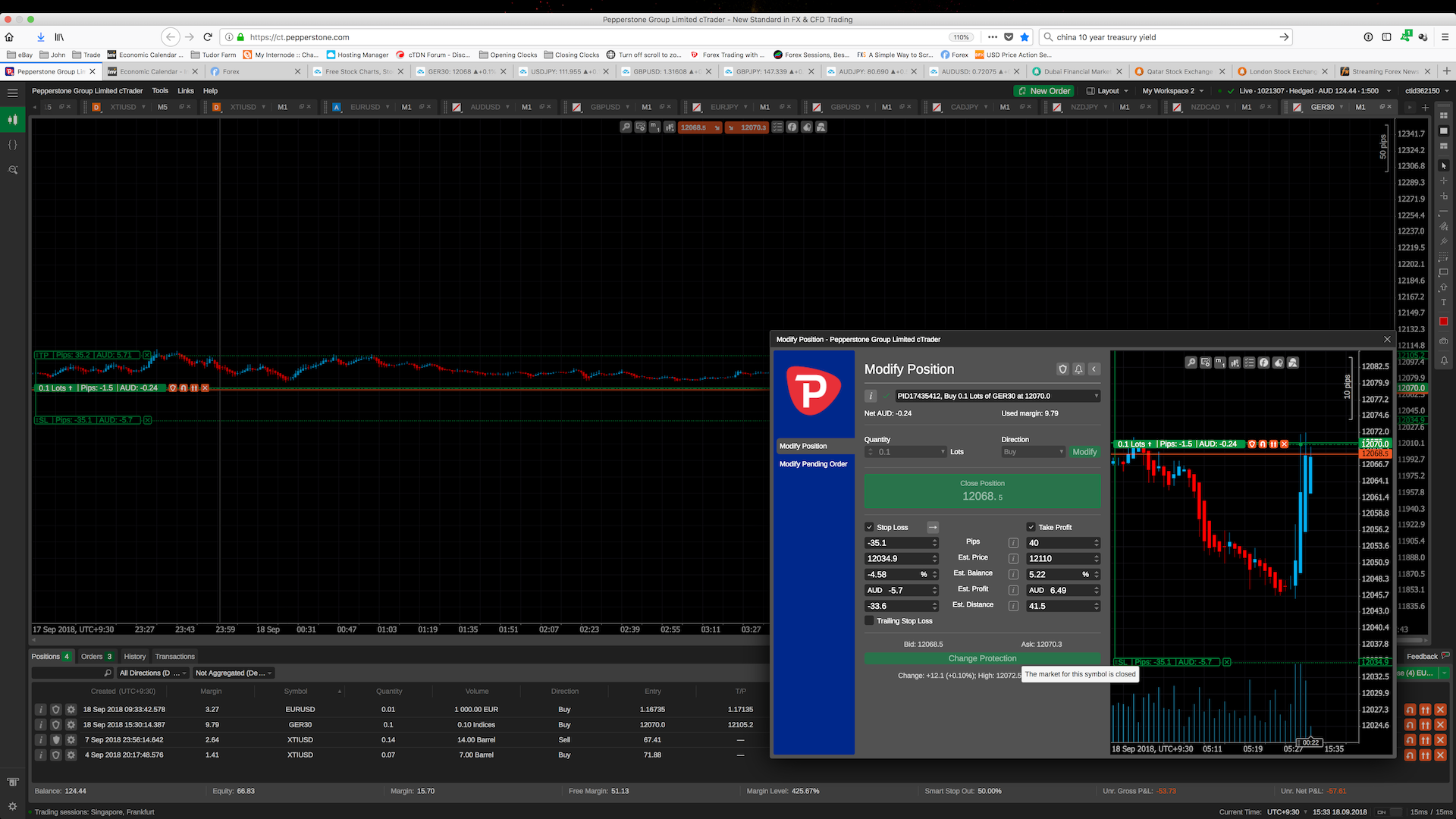Switch to the History tab

[x=134, y=657]
